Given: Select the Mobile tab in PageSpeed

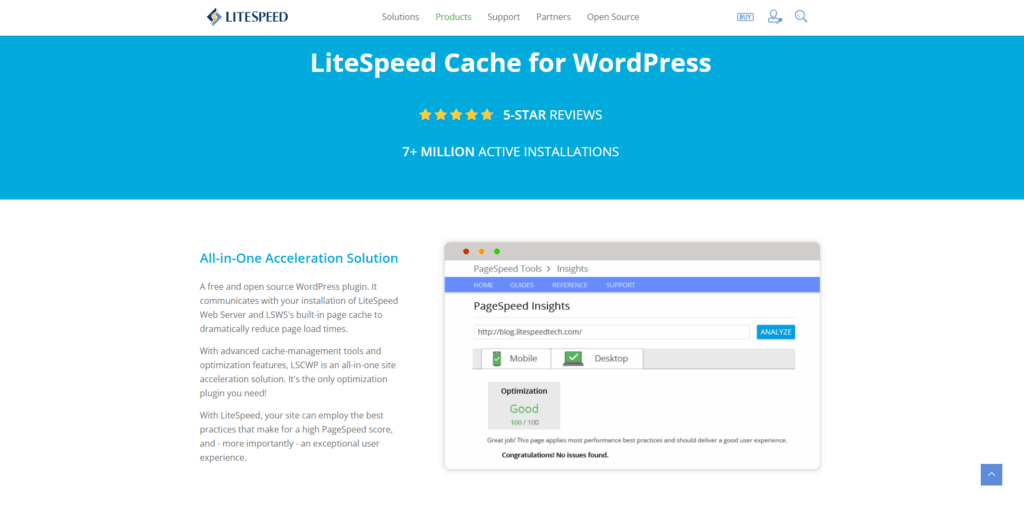Looking at the screenshot, I should (x=516, y=358).
